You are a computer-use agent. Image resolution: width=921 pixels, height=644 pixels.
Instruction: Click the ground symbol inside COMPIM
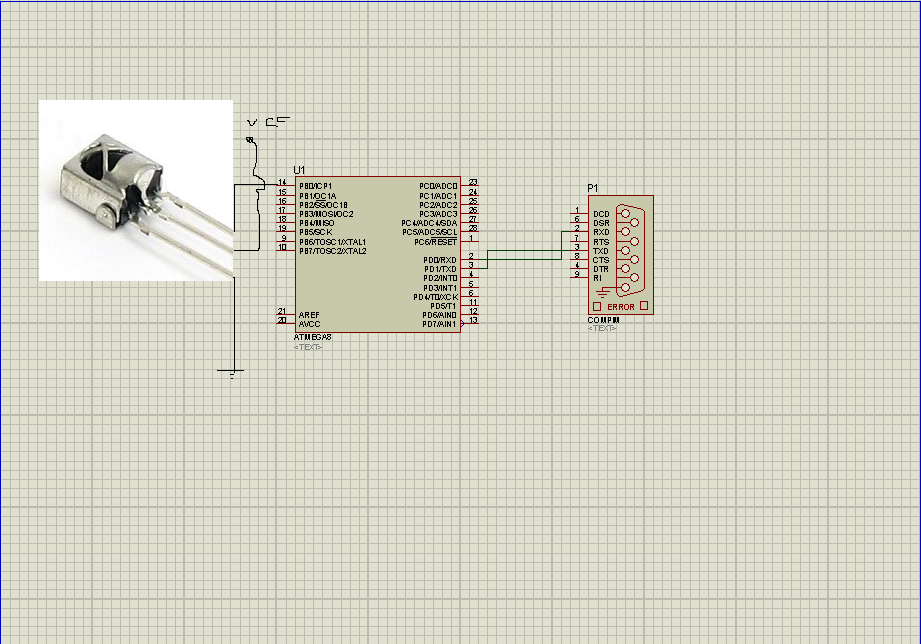pyautogui.click(x=600, y=292)
